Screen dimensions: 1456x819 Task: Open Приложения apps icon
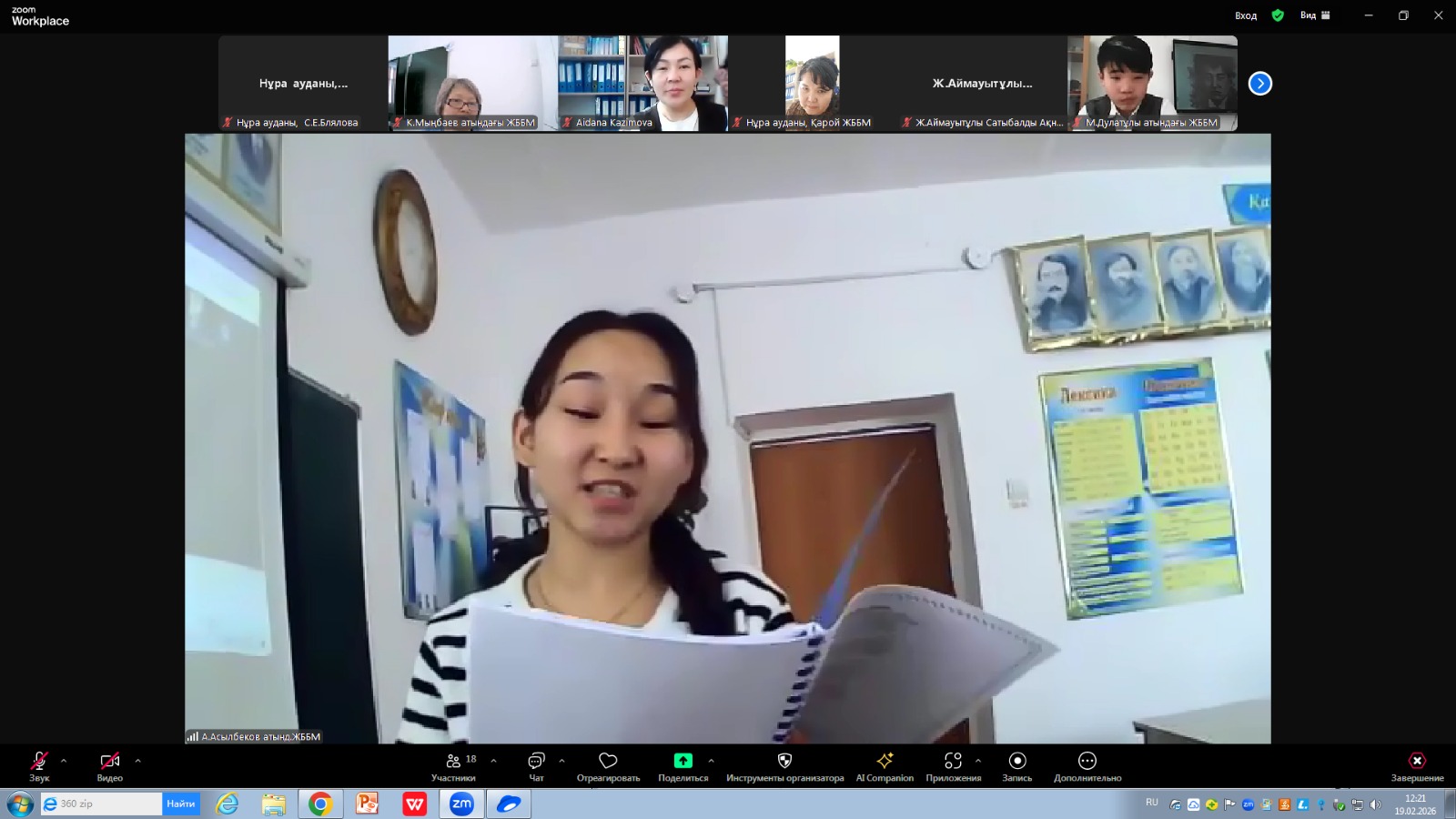click(953, 764)
